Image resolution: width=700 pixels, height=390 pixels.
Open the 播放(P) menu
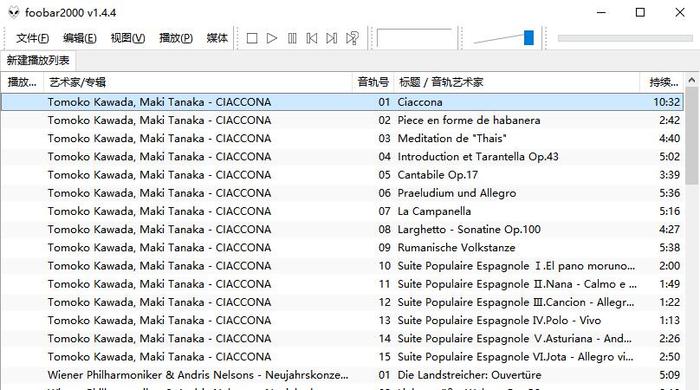176,38
